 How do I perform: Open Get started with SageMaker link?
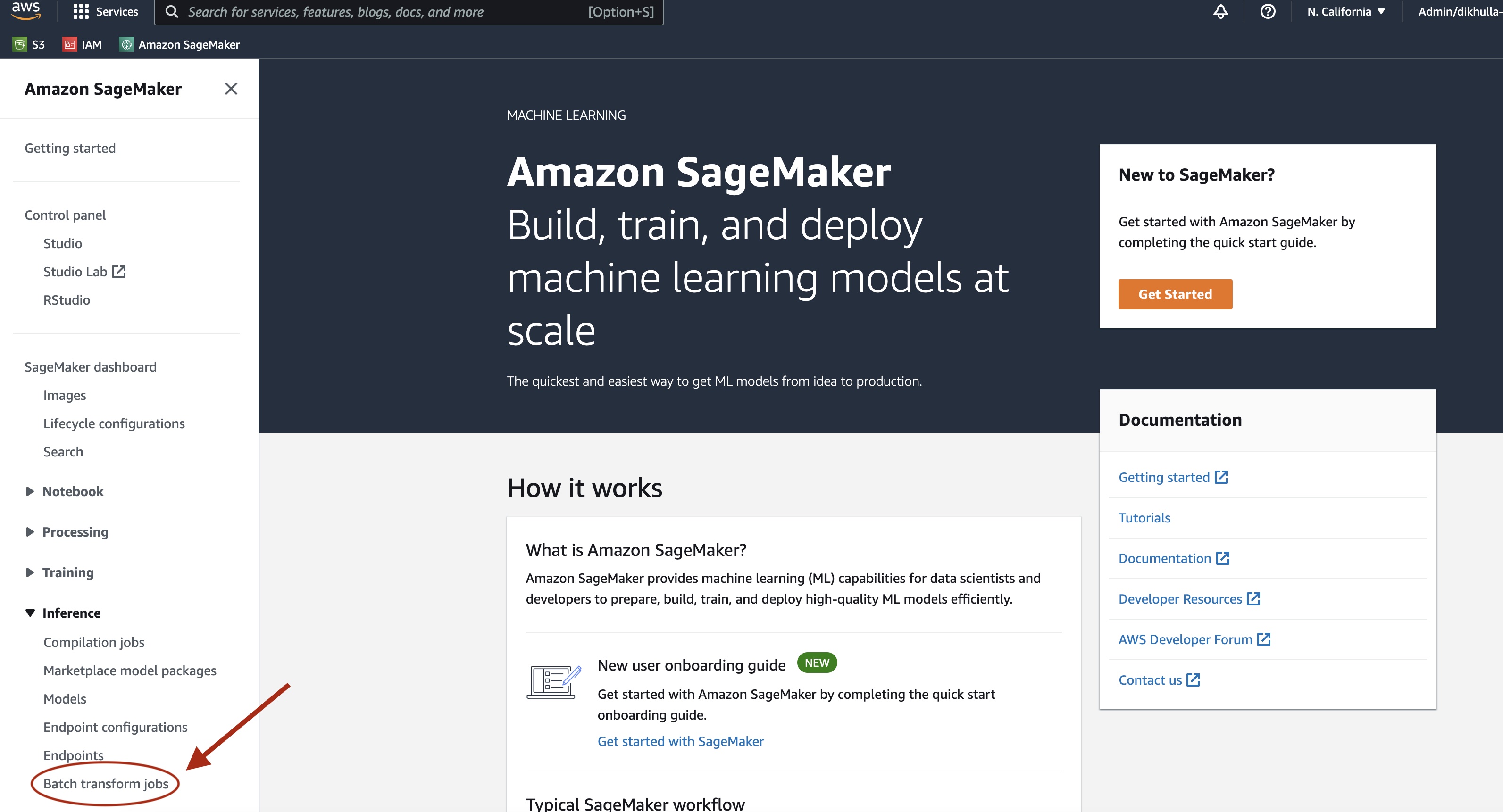click(680, 741)
